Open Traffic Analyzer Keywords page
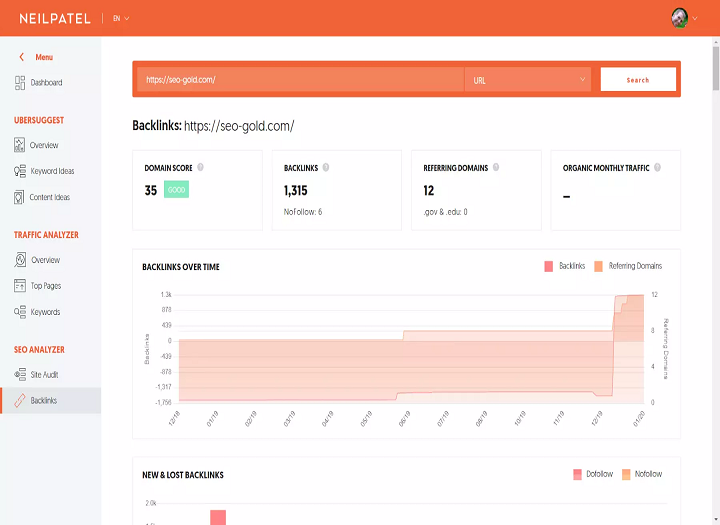Image resolution: width=720 pixels, height=525 pixels. click(x=45, y=312)
